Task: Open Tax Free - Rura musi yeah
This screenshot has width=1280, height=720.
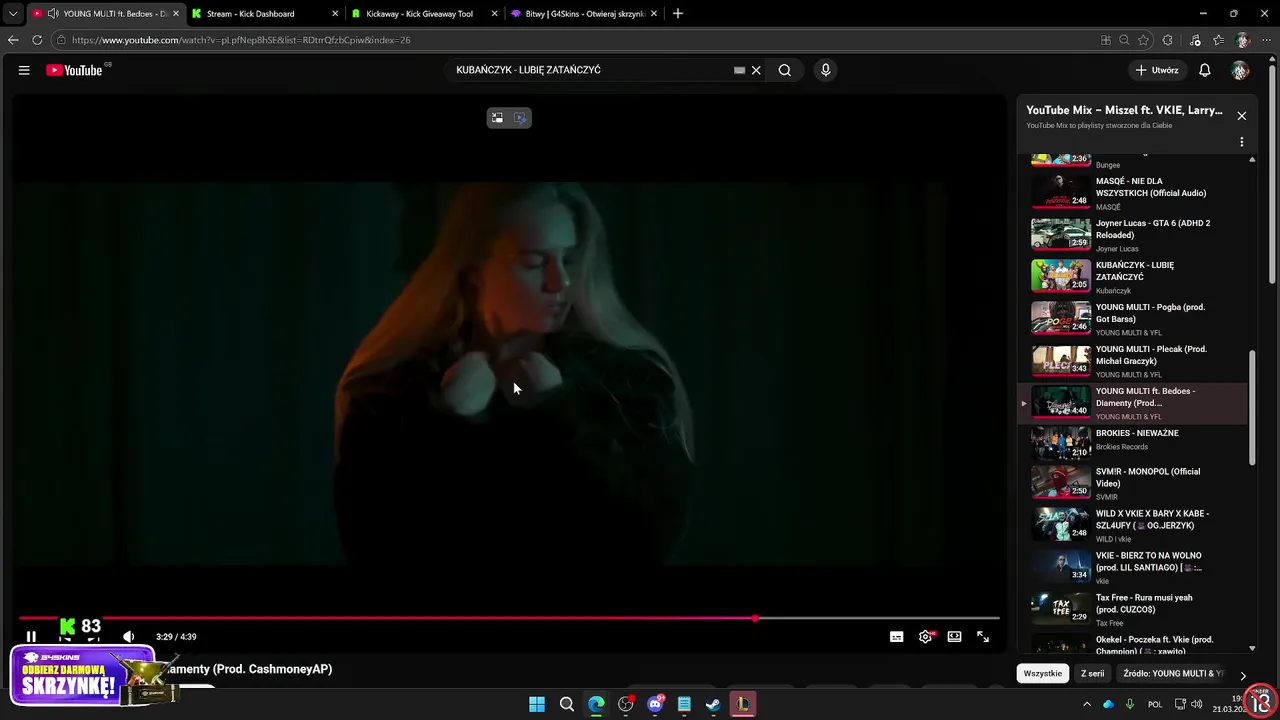Action: (1133, 608)
